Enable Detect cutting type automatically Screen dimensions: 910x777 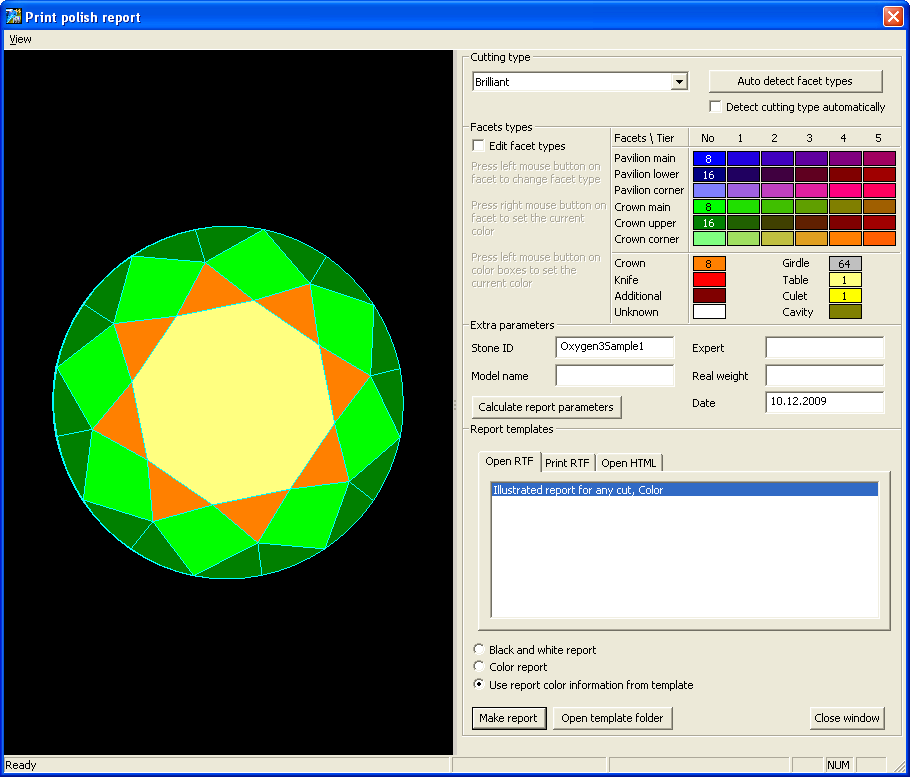[x=716, y=107]
